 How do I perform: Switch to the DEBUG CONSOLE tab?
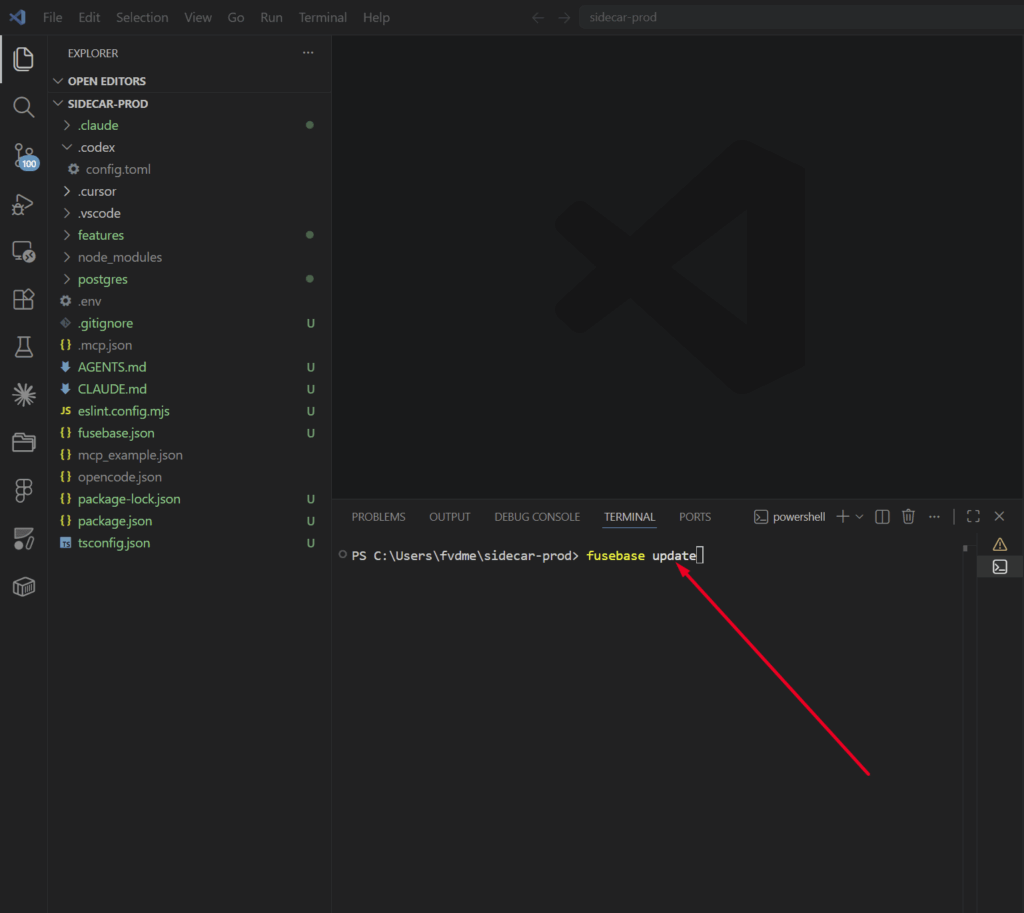click(536, 517)
